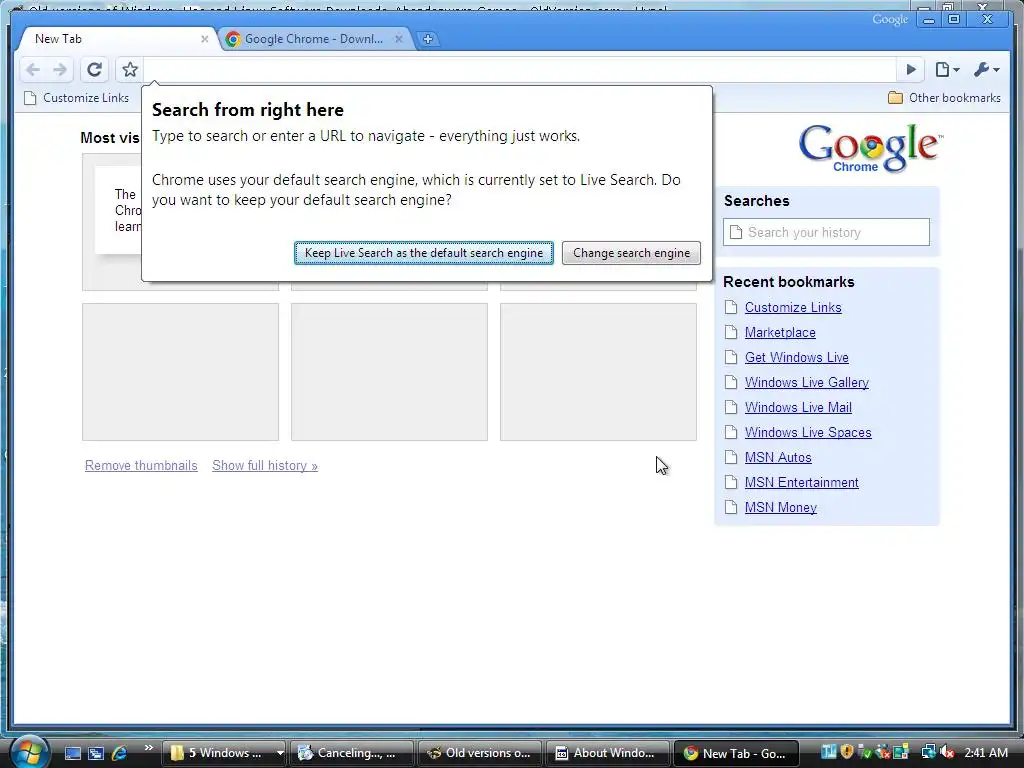Open Customize Links bookmark in bookmarks bar
Viewport: 1024px width, 768px height.
[x=76, y=98]
